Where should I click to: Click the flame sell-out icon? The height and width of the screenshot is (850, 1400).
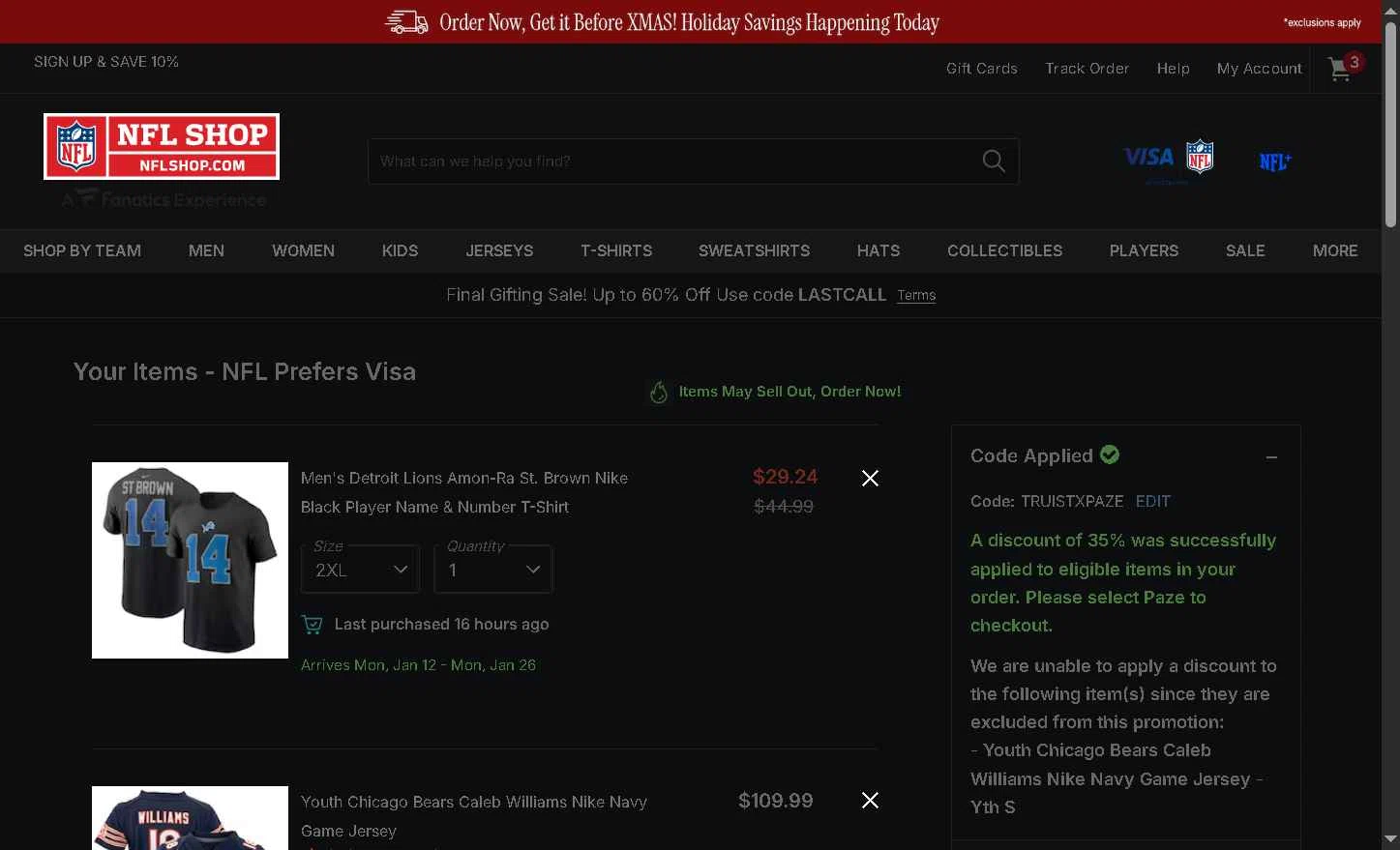[659, 392]
